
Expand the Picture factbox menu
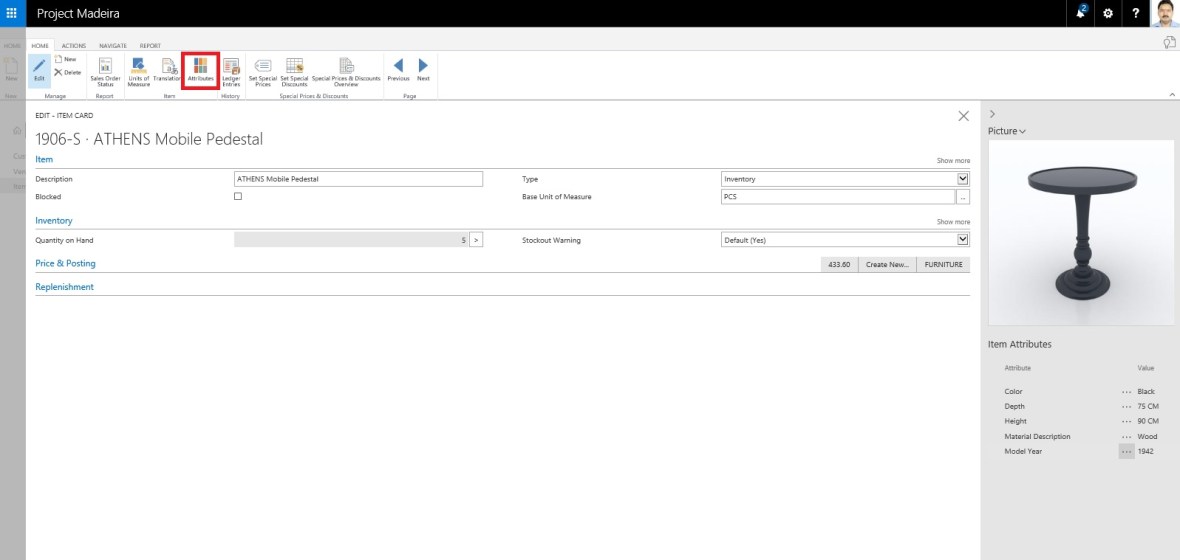coord(1007,131)
